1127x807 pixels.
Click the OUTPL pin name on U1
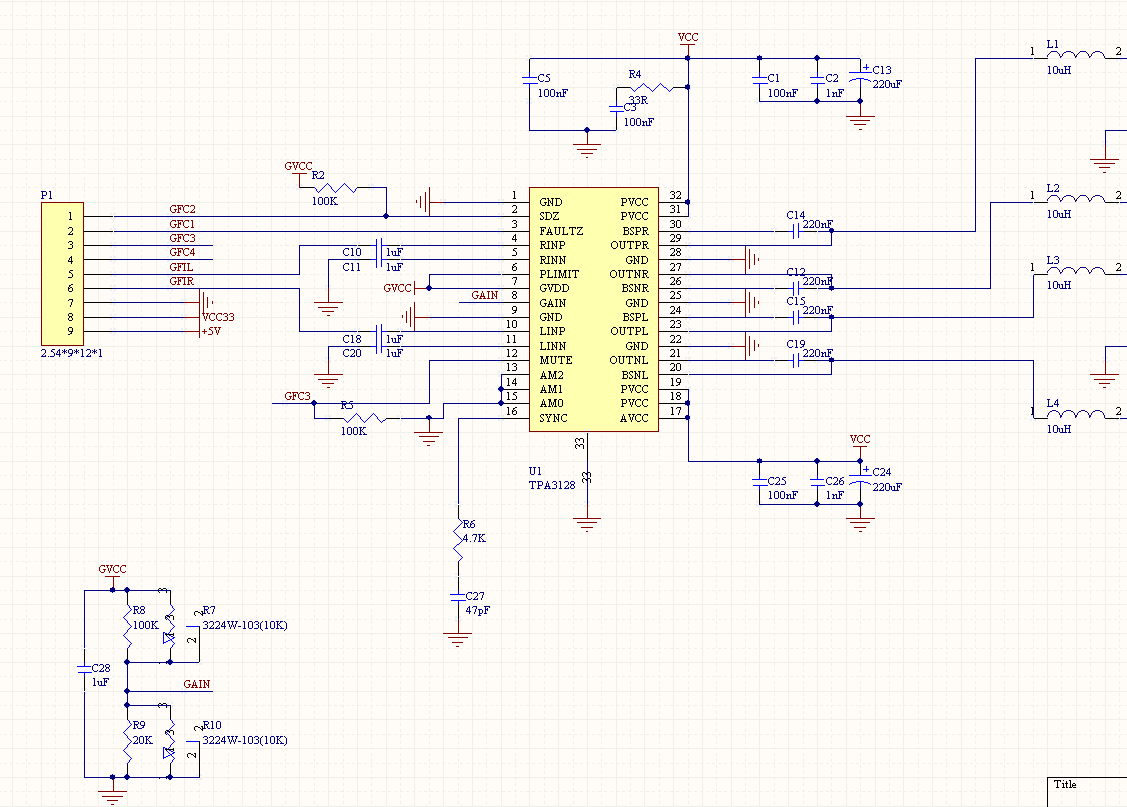(629, 331)
